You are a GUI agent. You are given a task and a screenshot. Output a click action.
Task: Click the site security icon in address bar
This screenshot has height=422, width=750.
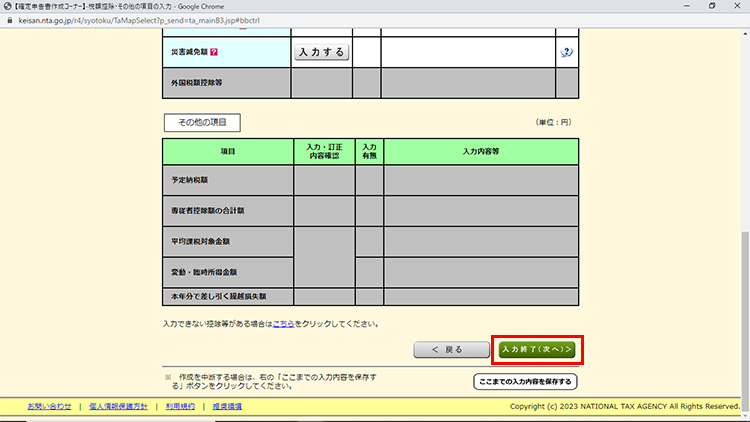9,18
